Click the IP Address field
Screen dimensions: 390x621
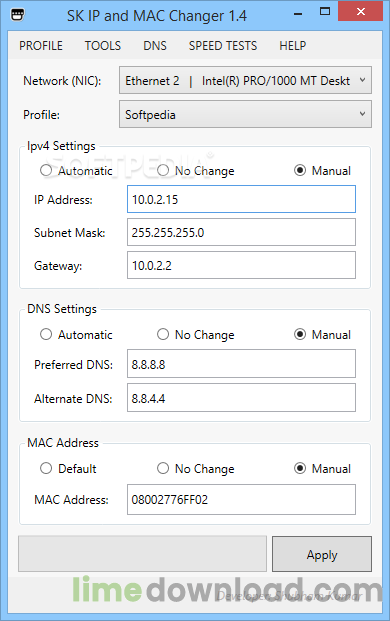[x=241, y=199]
